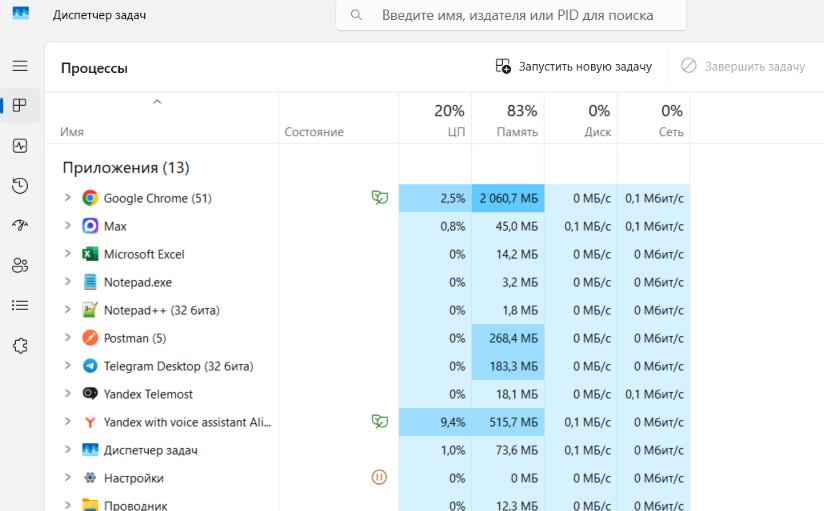Screen dimensions: 824x511
Task: Open the Services page puzzle icon
Action: click(20, 346)
